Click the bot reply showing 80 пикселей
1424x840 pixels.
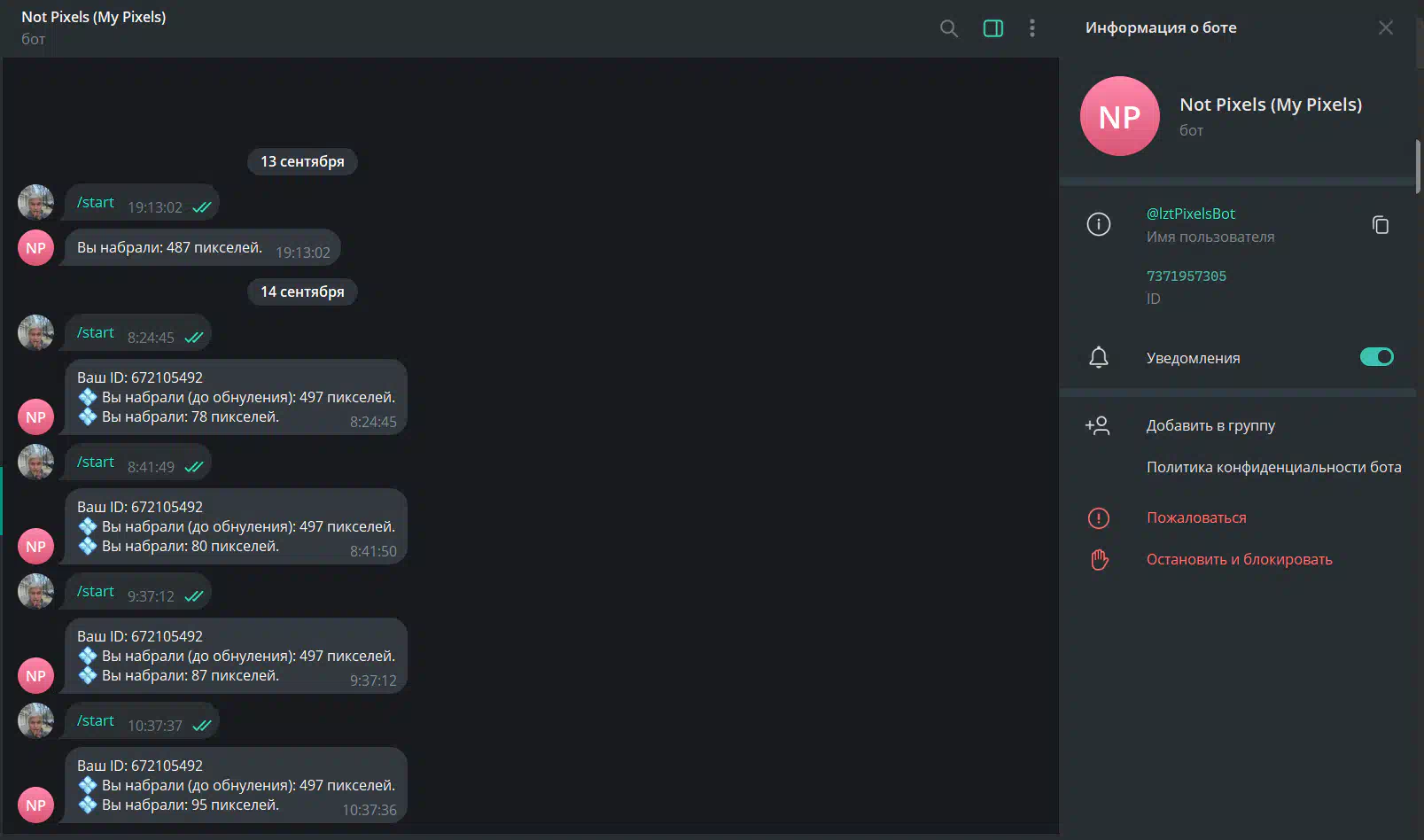(236, 526)
